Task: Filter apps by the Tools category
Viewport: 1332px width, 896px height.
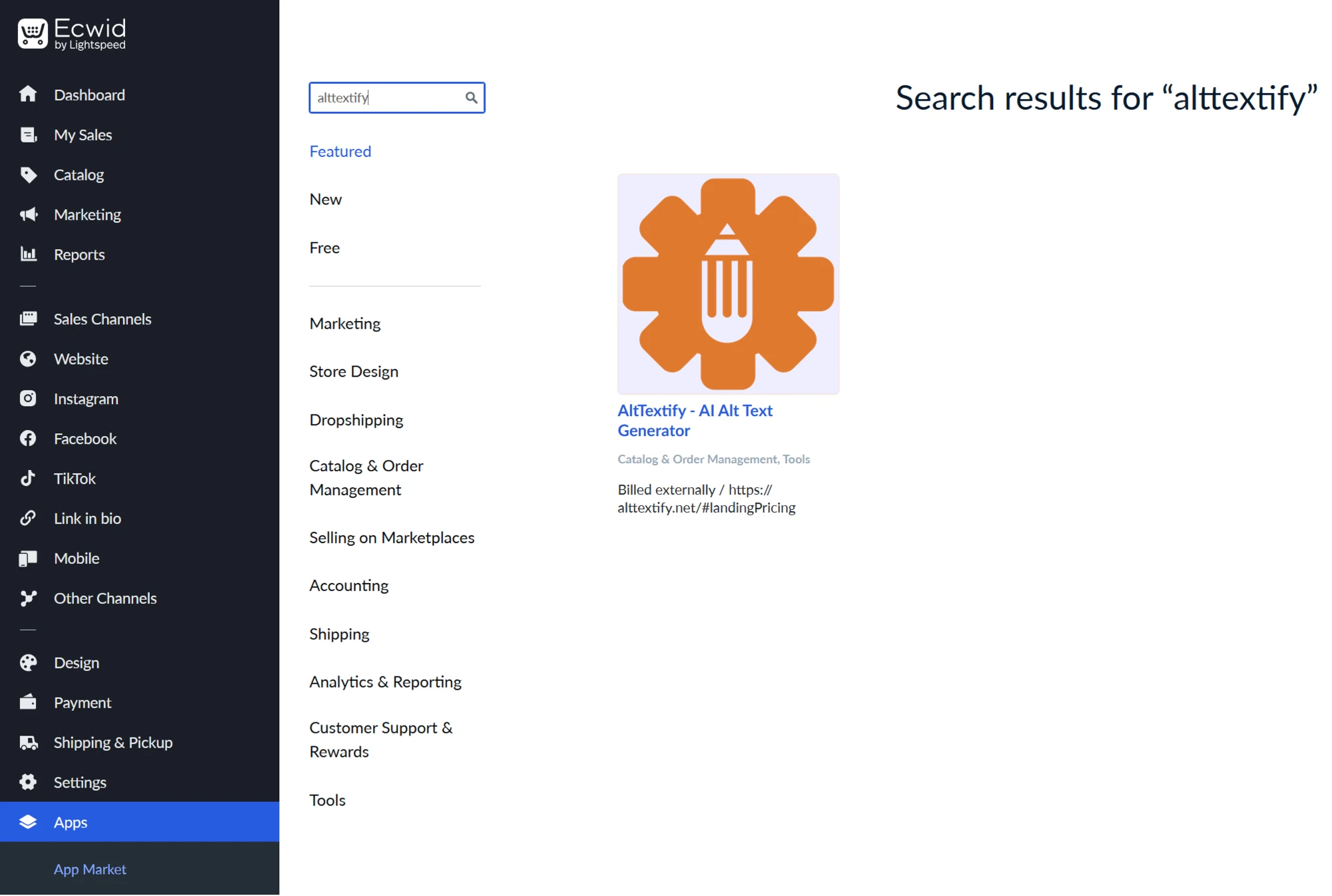Action: tap(327, 799)
